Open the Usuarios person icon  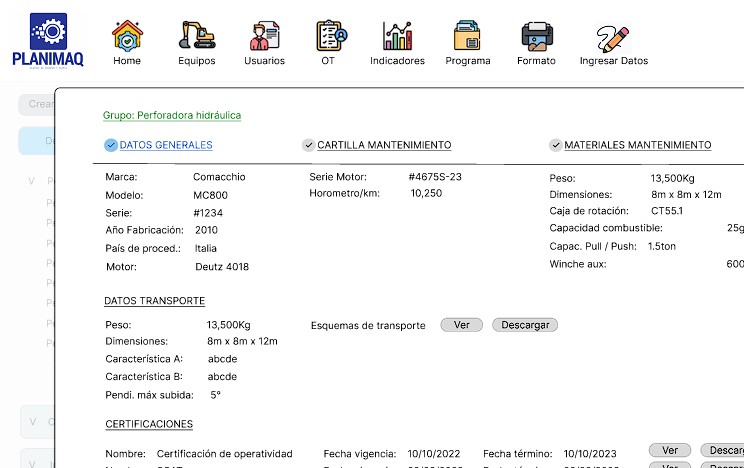pyautogui.click(x=264, y=36)
